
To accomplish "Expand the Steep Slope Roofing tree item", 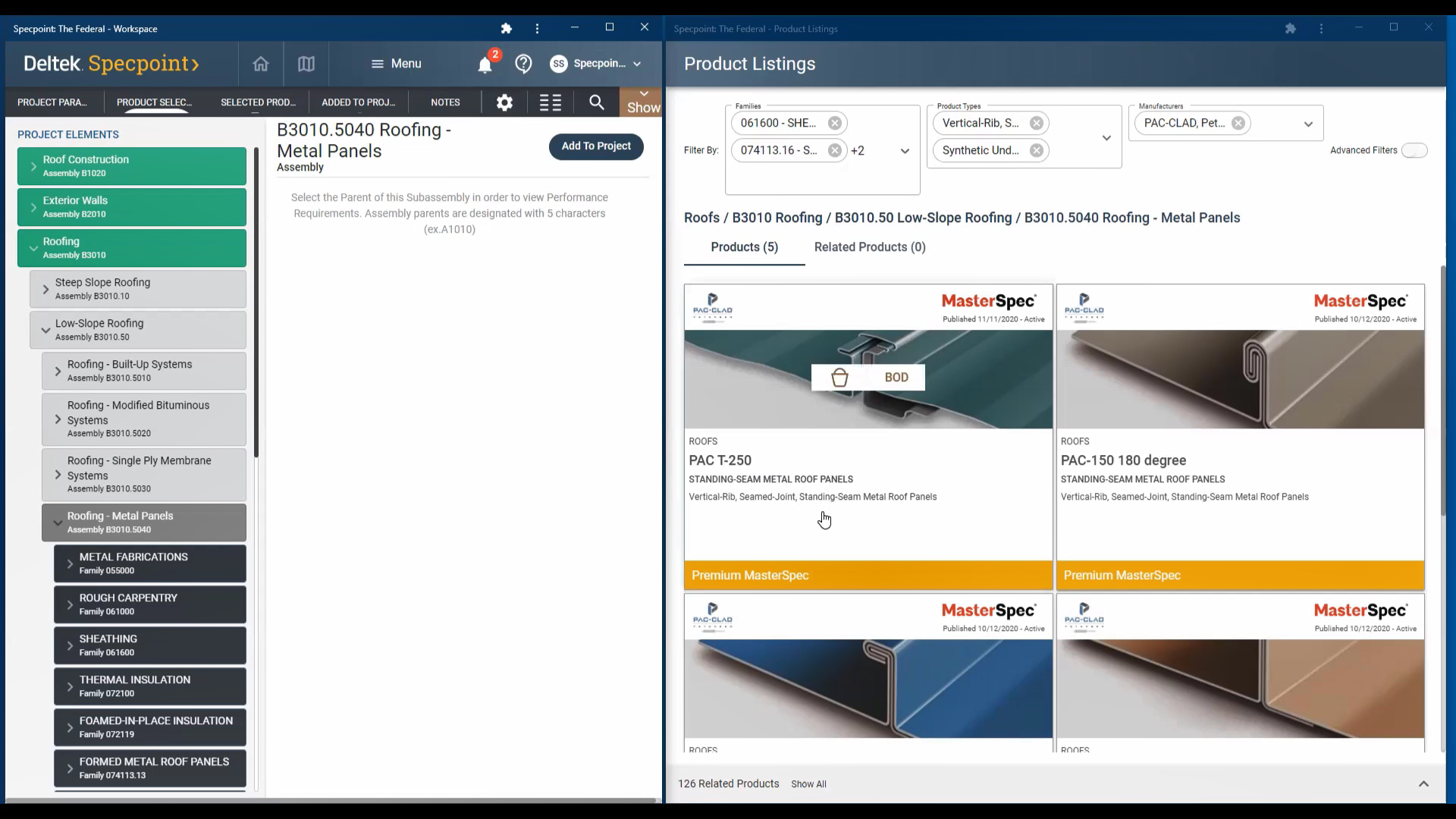I will (45, 289).
